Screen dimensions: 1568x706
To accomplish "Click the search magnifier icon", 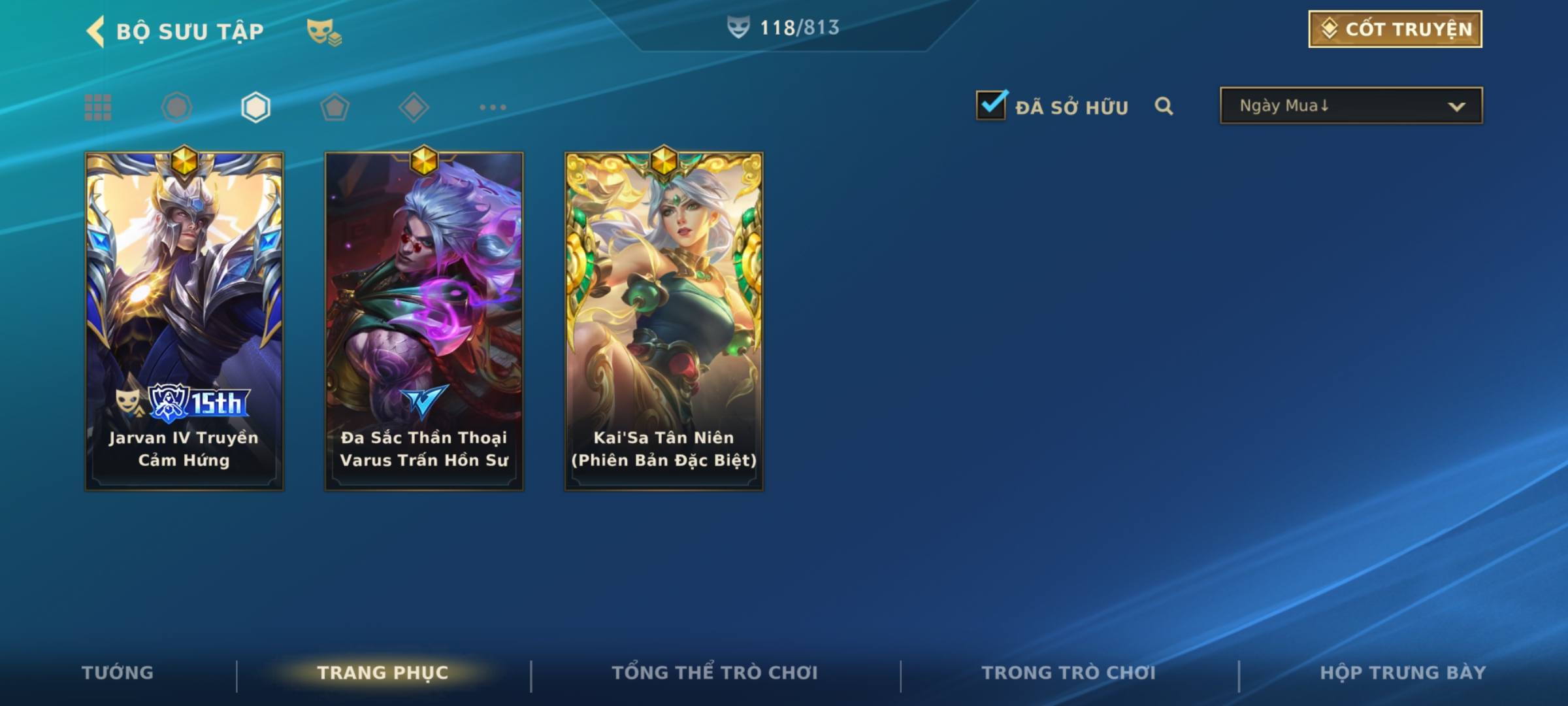I will point(1164,106).
